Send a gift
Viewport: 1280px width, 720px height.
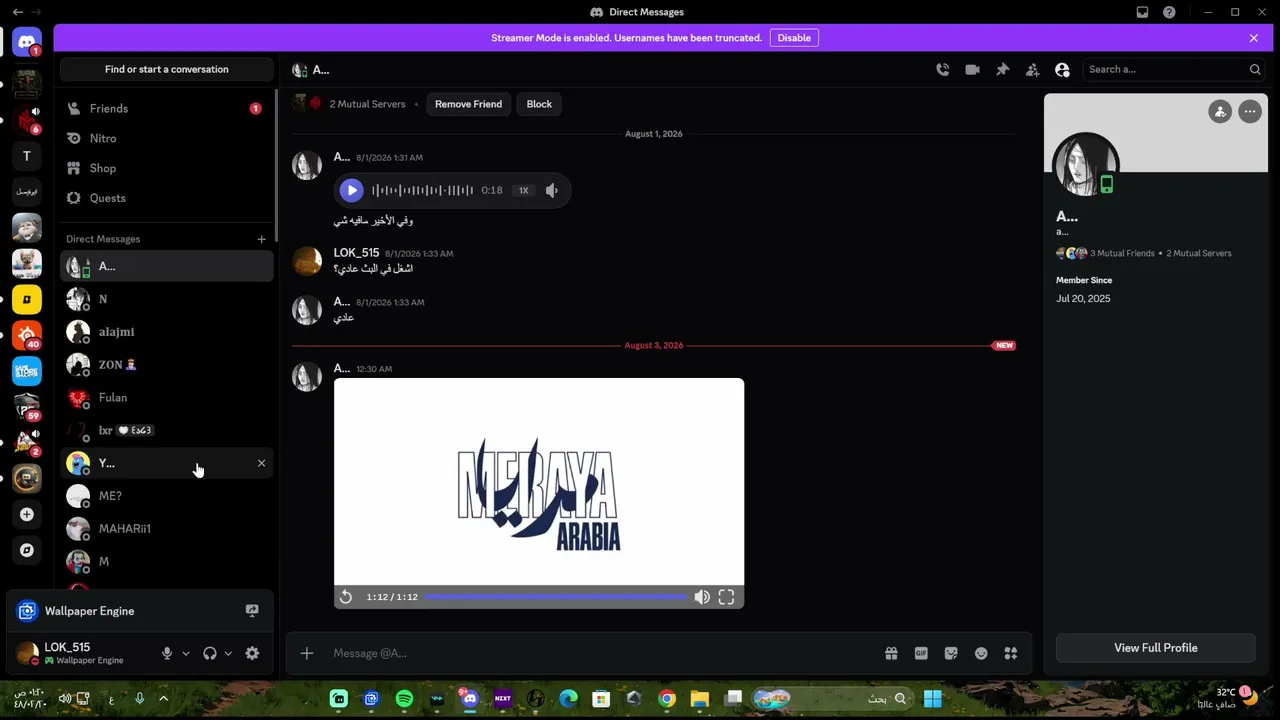(x=891, y=653)
